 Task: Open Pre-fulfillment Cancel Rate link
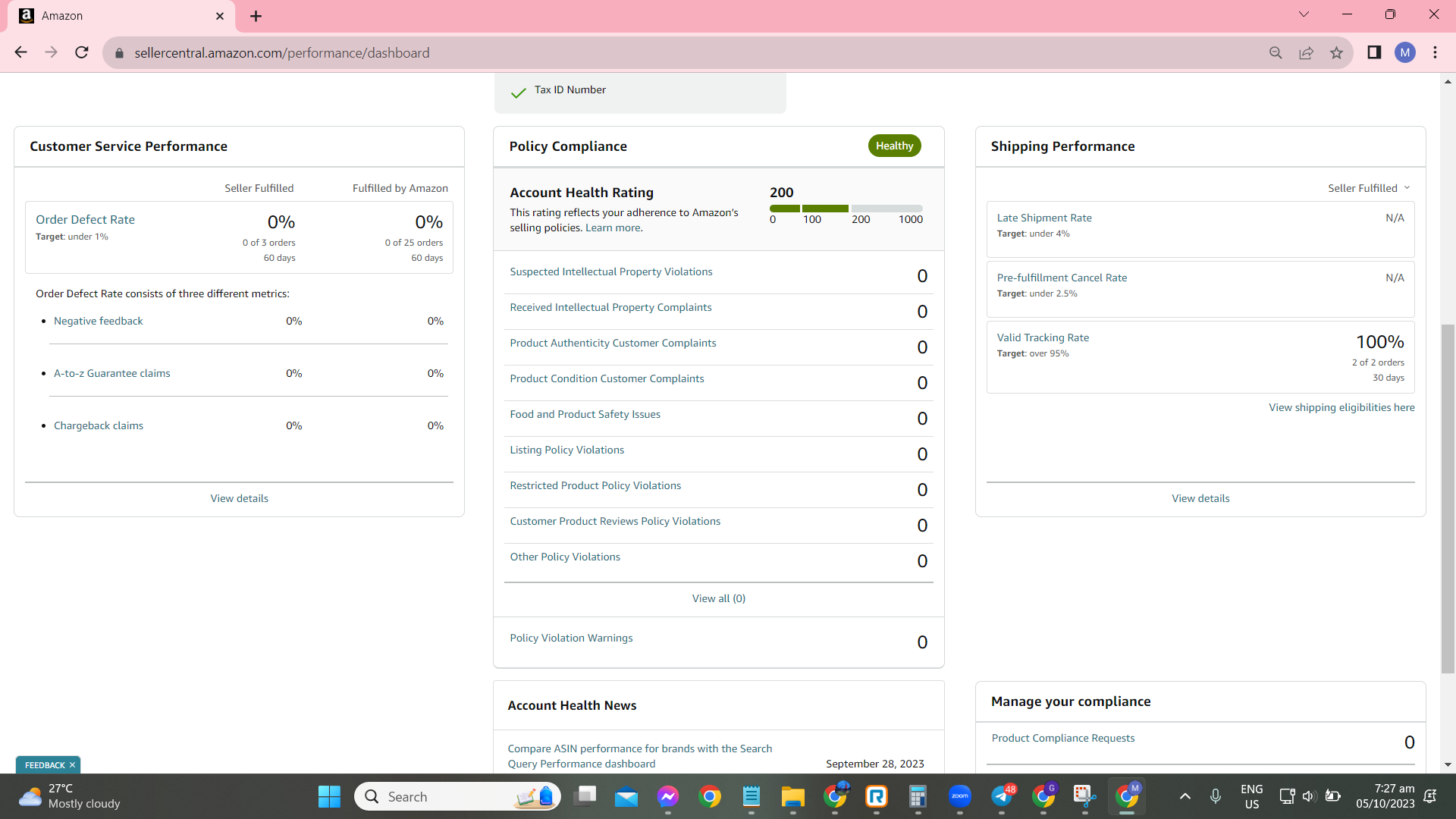pyautogui.click(x=1062, y=278)
